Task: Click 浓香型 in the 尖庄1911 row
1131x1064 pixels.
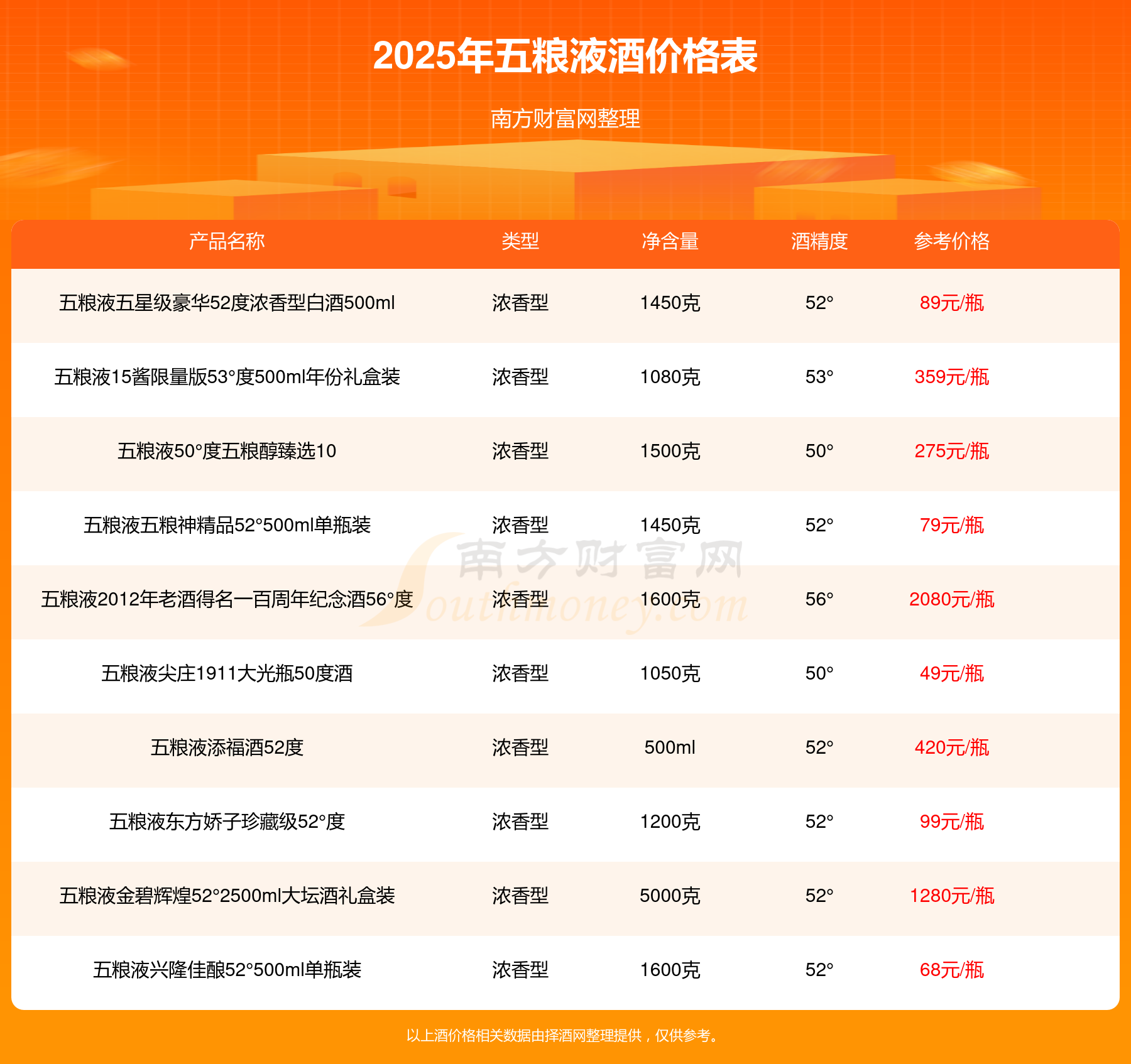Action: 520,673
